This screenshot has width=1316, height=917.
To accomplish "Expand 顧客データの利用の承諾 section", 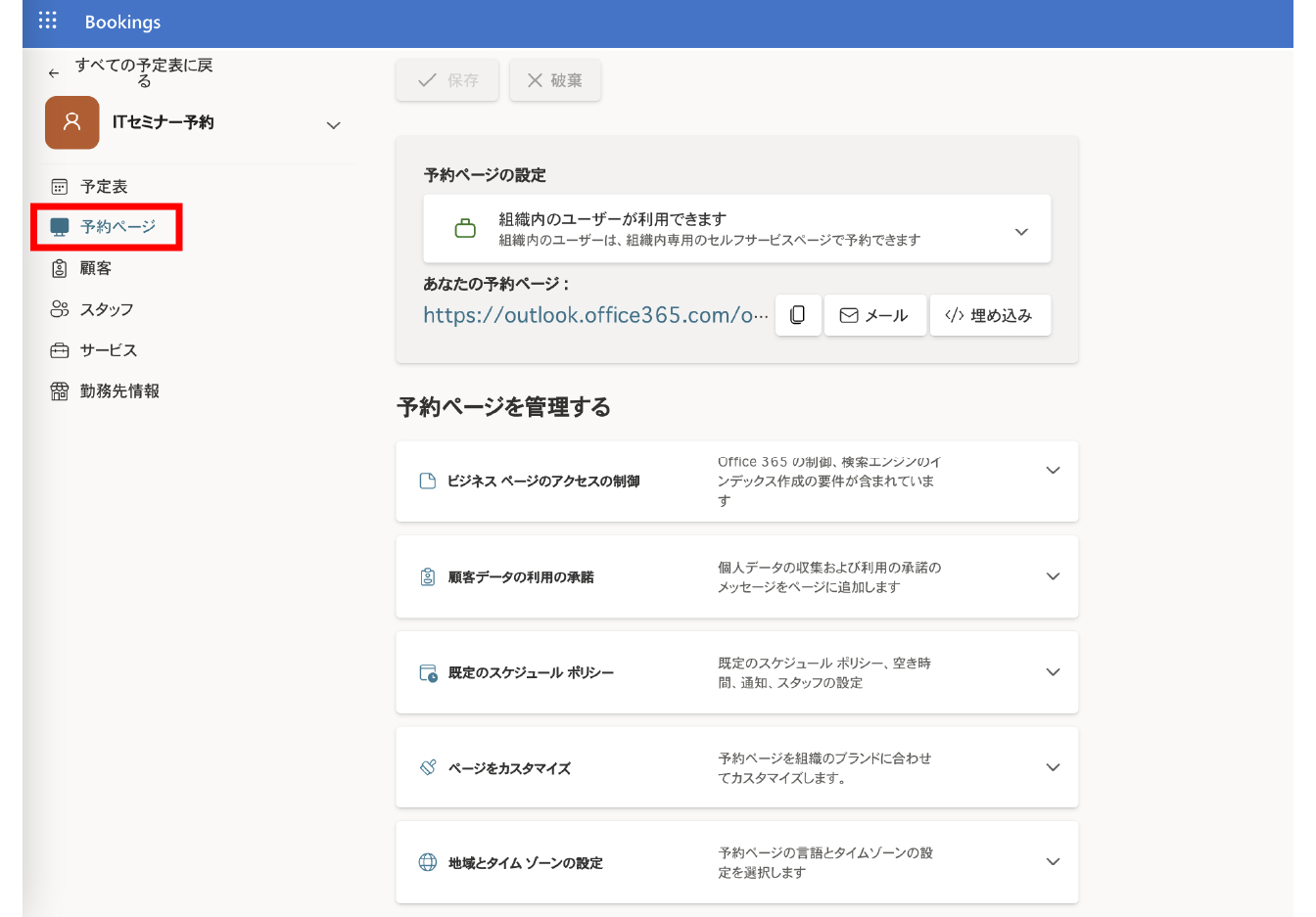I will point(1053,576).
